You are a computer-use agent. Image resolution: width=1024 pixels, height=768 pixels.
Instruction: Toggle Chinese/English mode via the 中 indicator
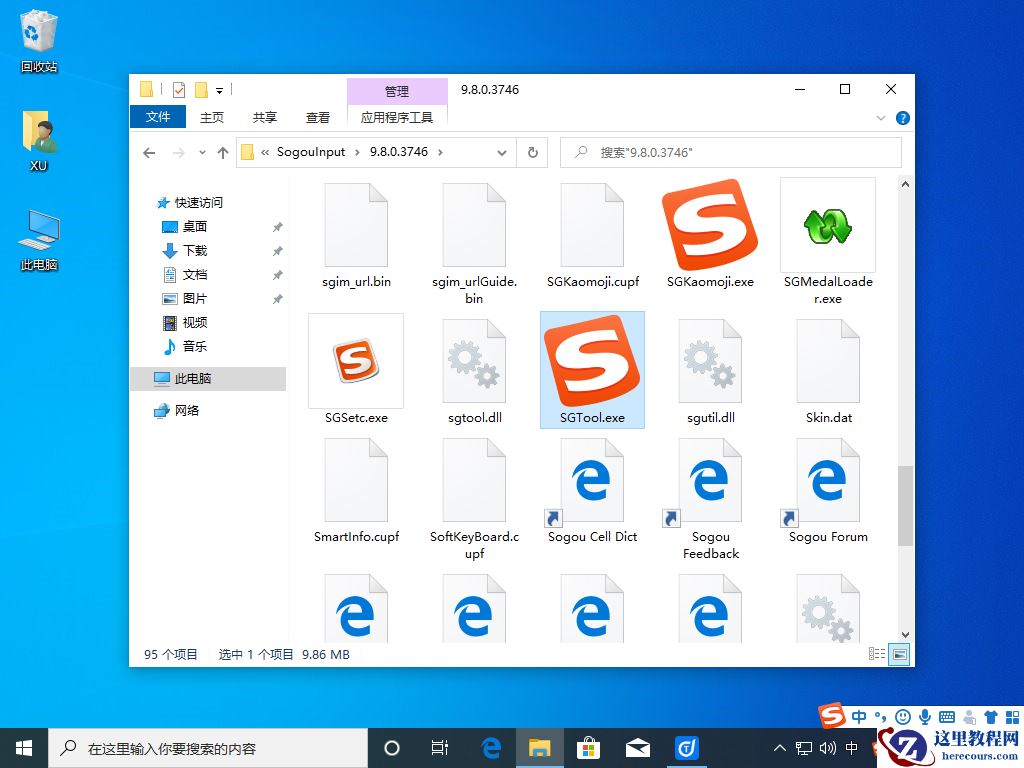860,716
